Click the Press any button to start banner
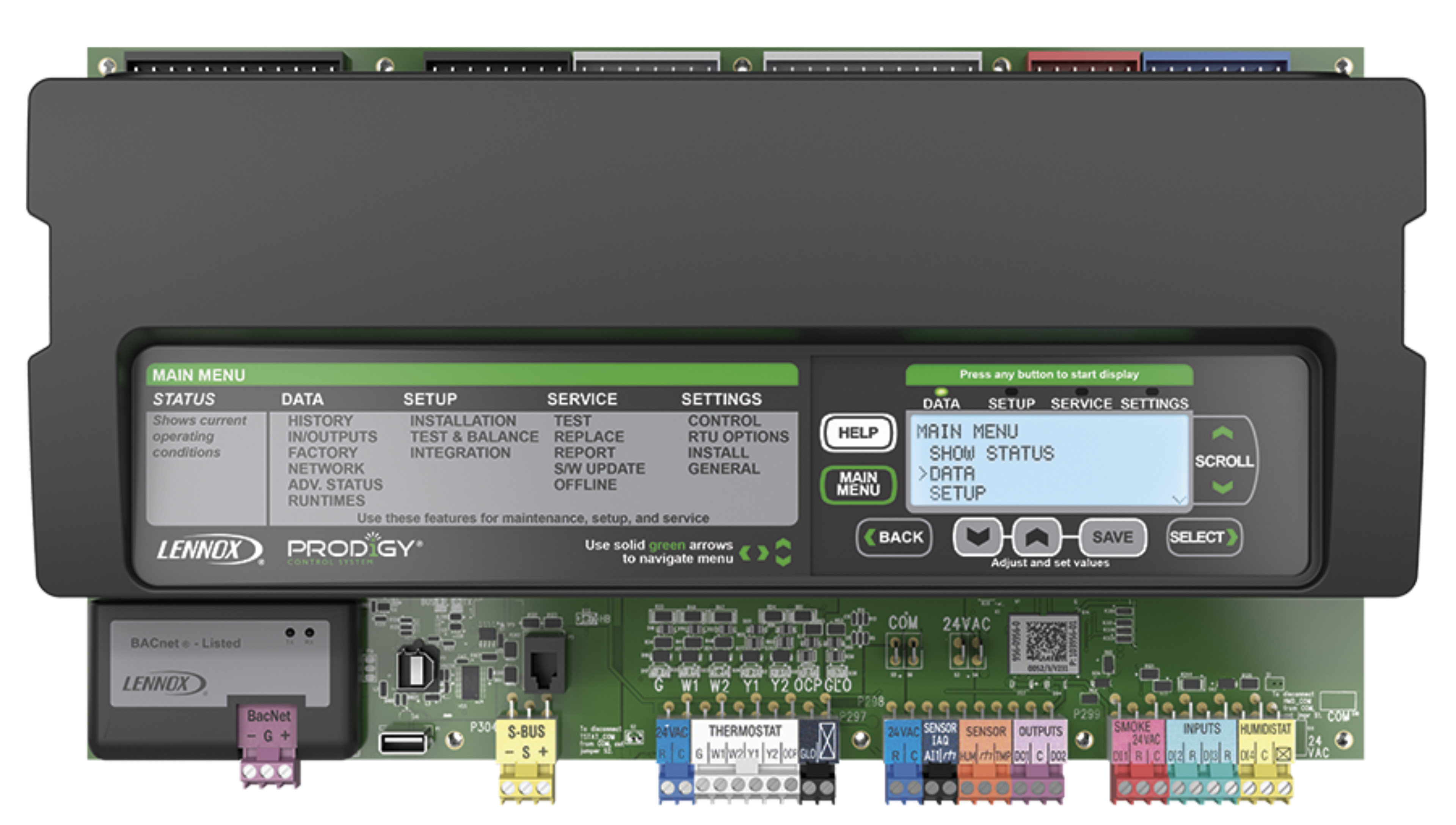The height and width of the screenshot is (825, 1456). pos(1051,375)
